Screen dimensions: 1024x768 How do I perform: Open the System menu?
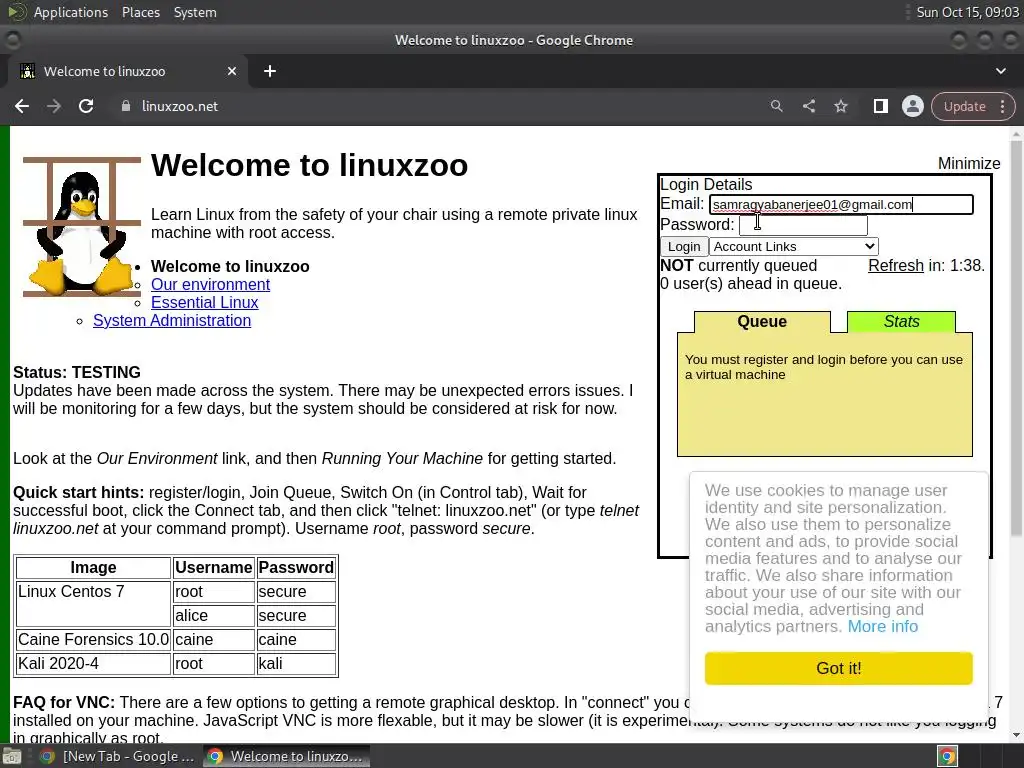tap(195, 12)
